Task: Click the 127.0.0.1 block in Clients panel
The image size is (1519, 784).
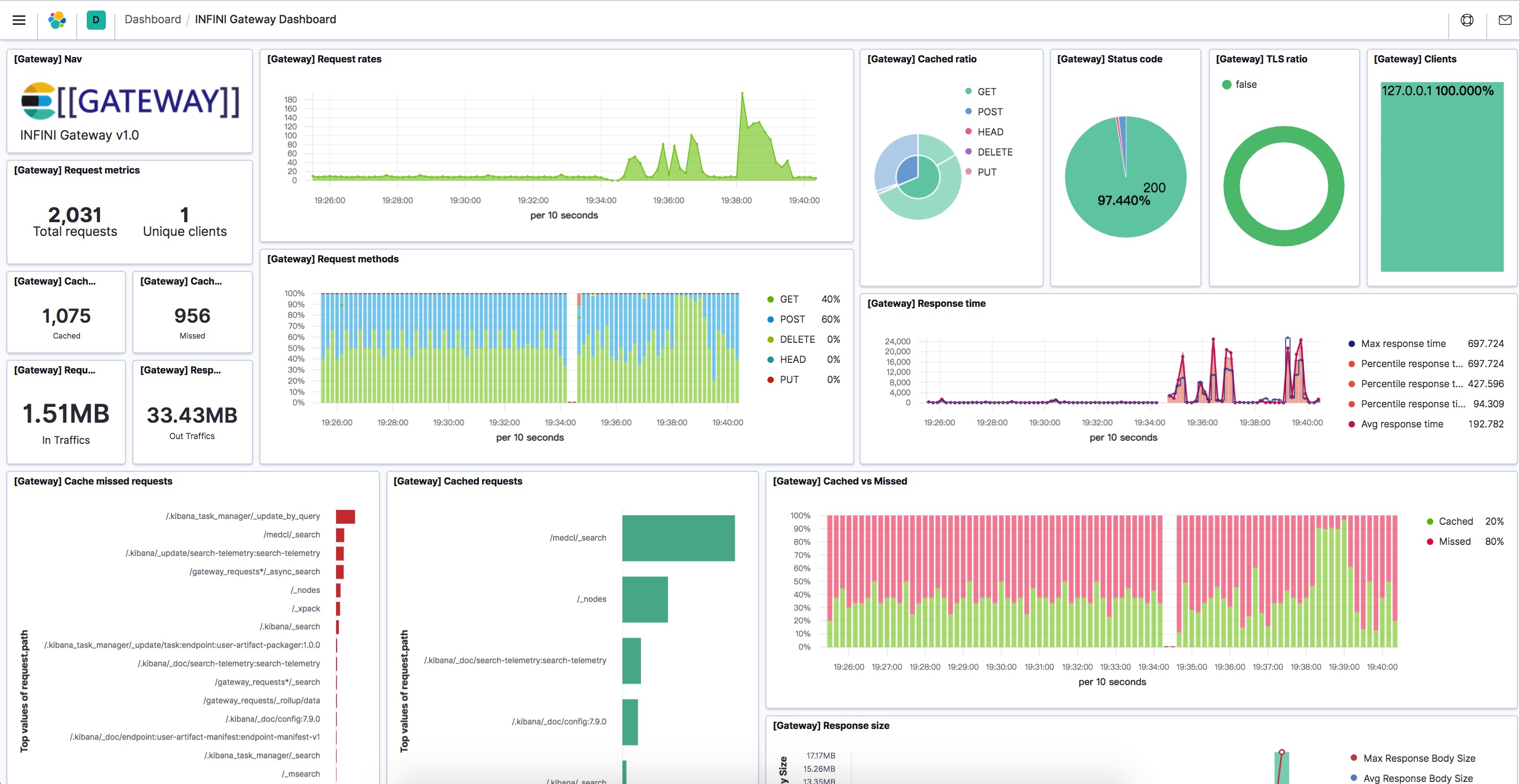Action: tap(1442, 177)
